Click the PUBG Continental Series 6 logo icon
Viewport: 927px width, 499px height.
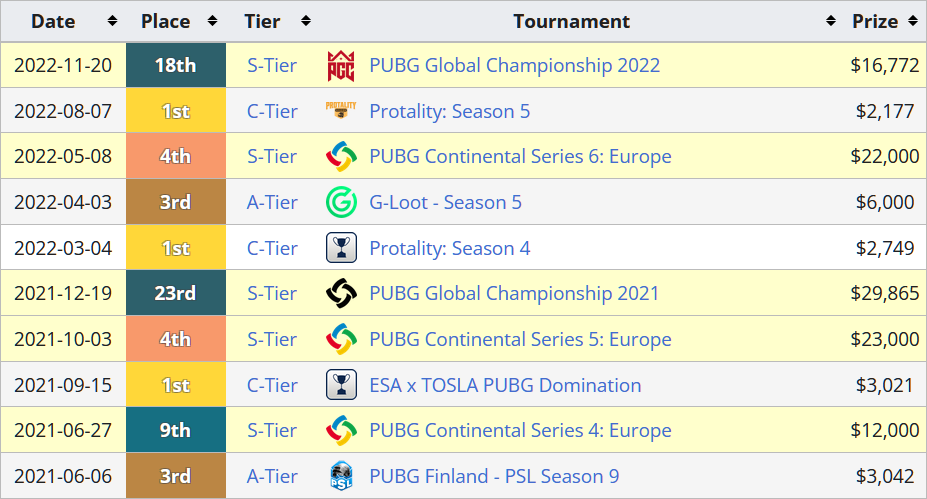[x=341, y=157]
